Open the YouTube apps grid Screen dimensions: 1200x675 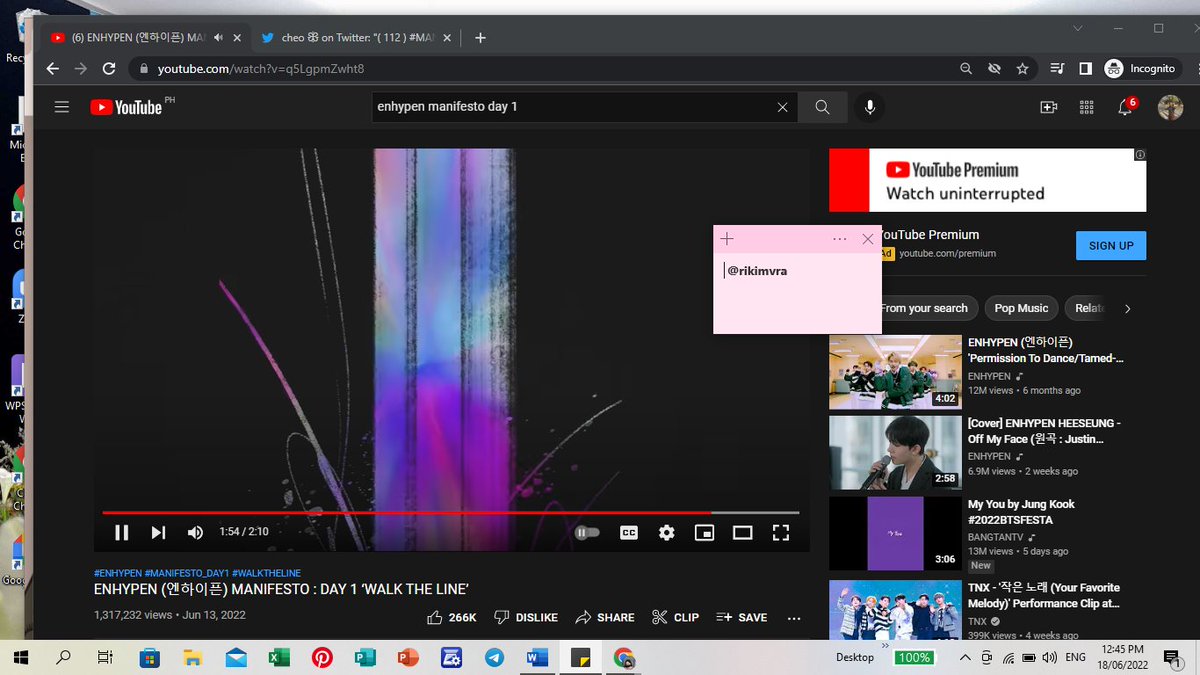click(x=1087, y=107)
